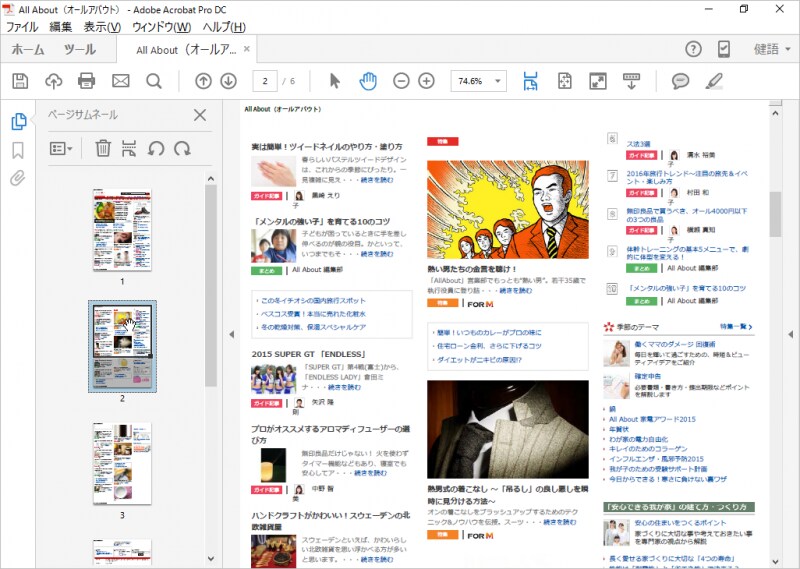The width and height of the screenshot is (800, 569).
Task: Switch to the ツール tab
Action: (80, 50)
